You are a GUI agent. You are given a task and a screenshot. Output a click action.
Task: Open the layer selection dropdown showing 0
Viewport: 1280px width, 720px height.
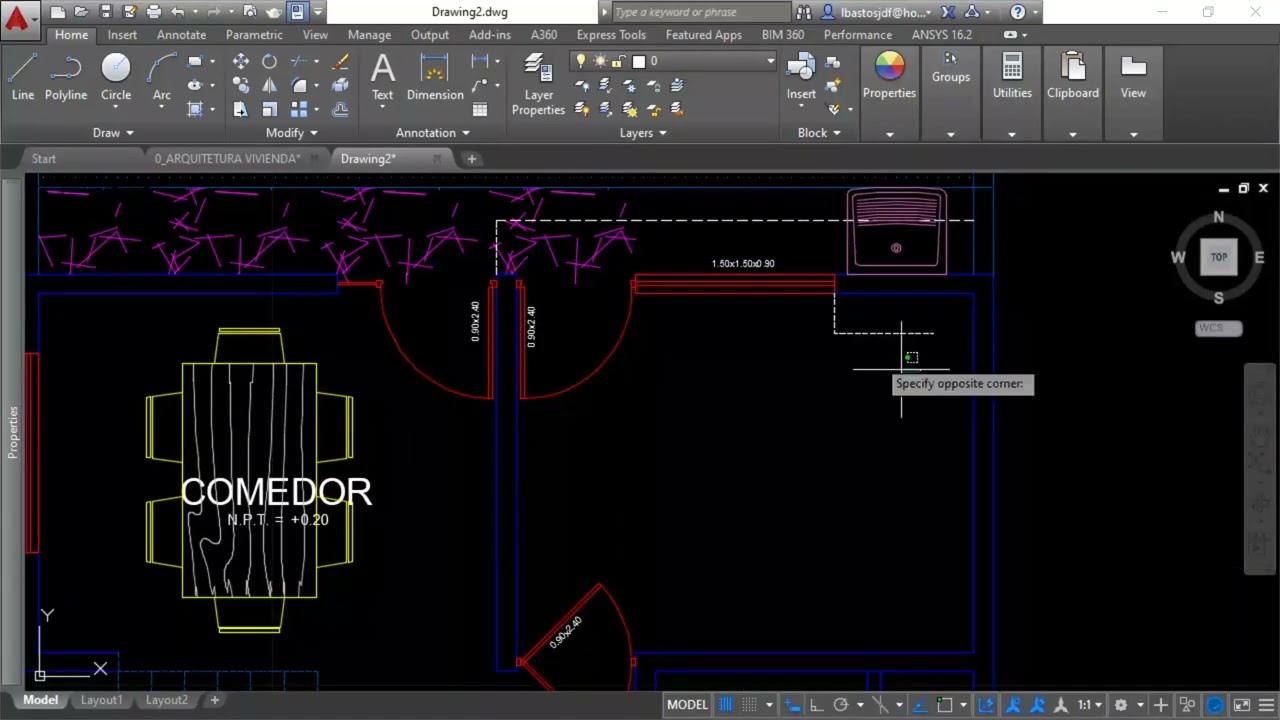[x=674, y=61]
